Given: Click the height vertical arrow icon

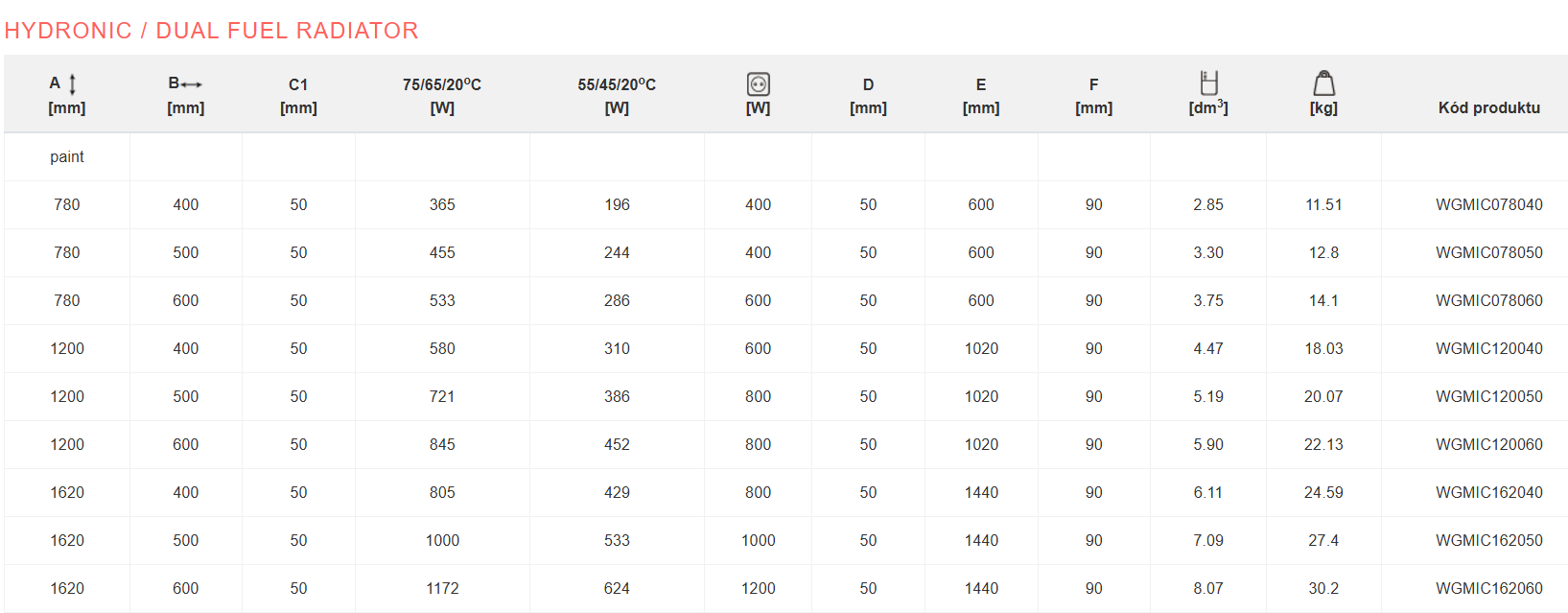Looking at the screenshot, I should [x=72, y=84].
